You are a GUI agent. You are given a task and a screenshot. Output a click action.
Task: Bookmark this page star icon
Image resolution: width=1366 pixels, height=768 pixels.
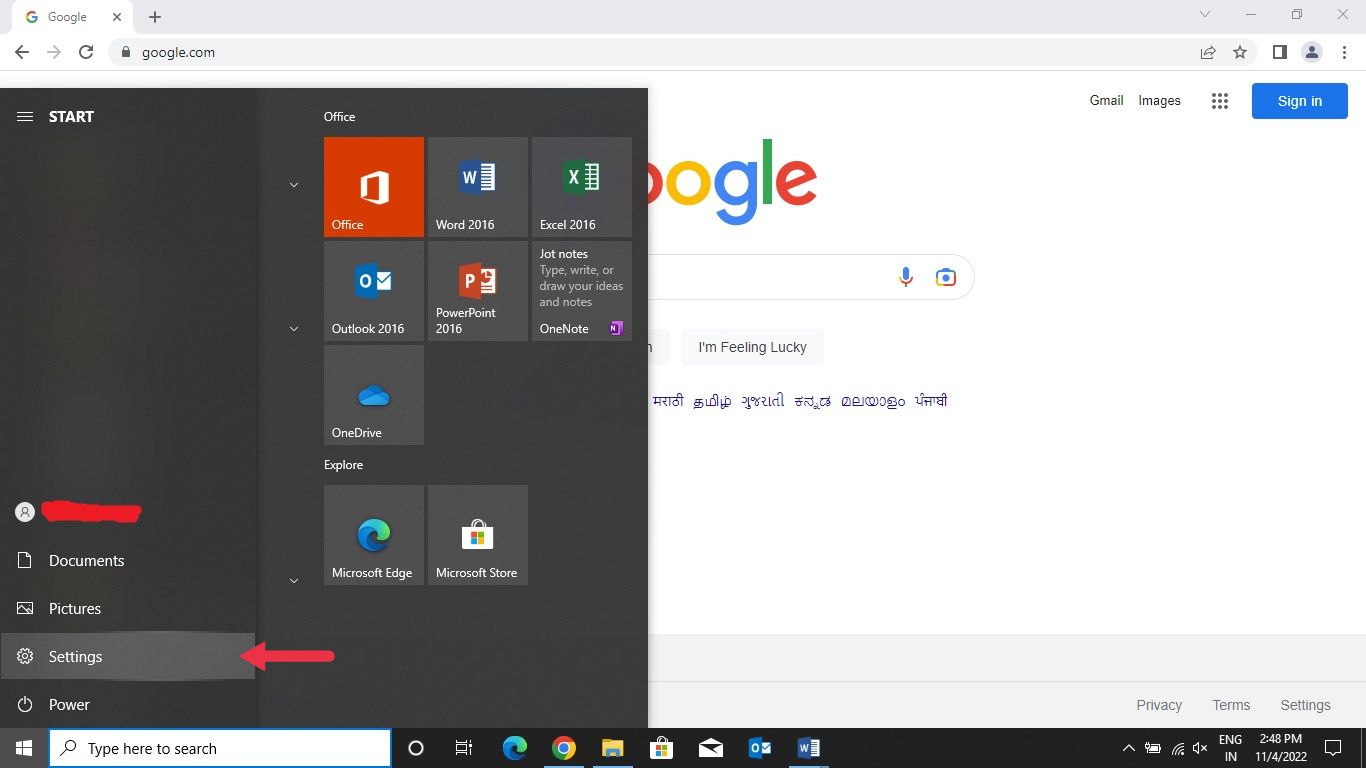coord(1240,52)
